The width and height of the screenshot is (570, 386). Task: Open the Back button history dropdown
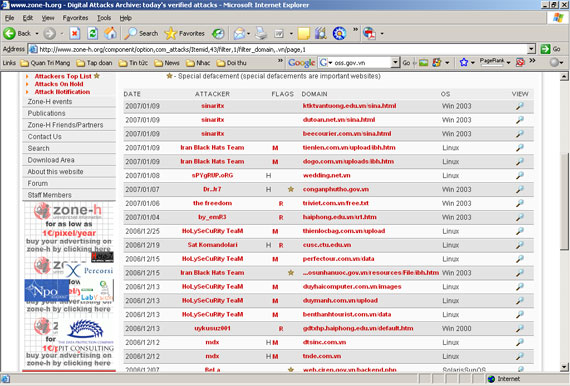(x=37, y=33)
